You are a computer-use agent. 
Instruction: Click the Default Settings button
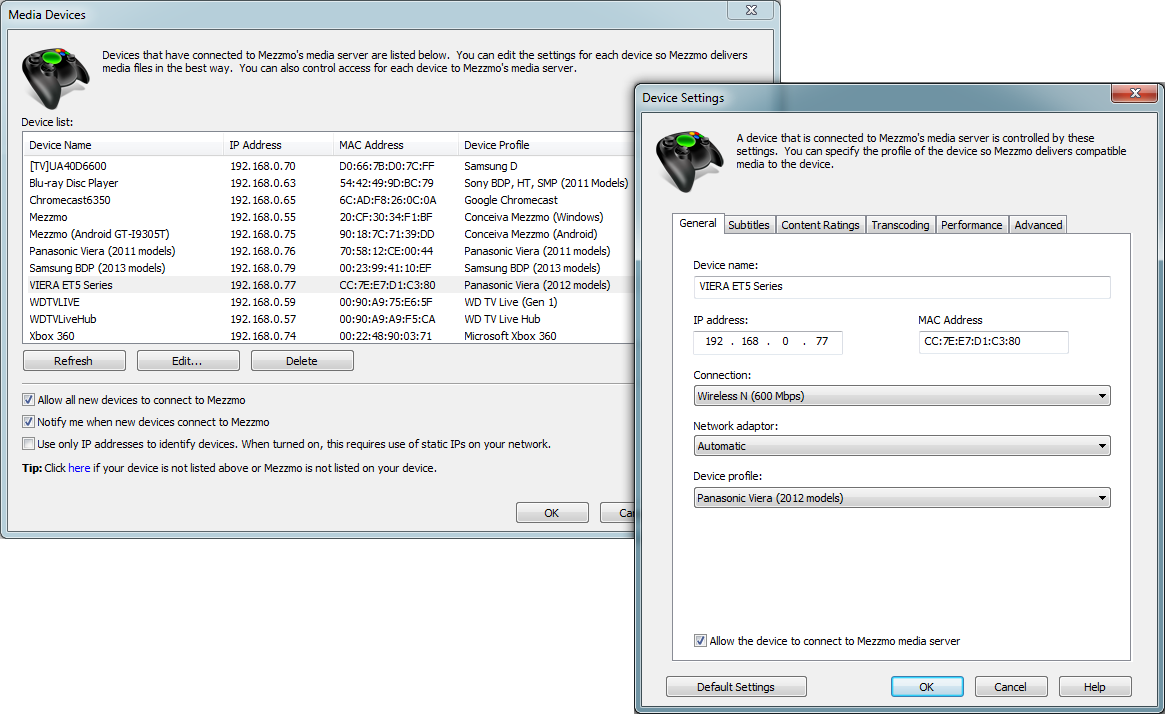pos(736,687)
